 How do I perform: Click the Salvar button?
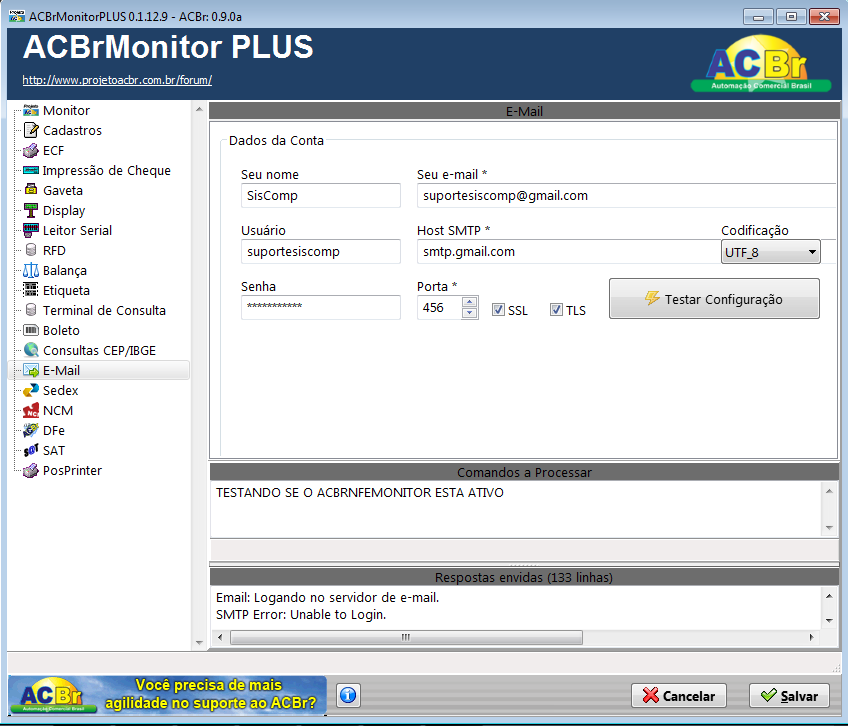(789, 696)
